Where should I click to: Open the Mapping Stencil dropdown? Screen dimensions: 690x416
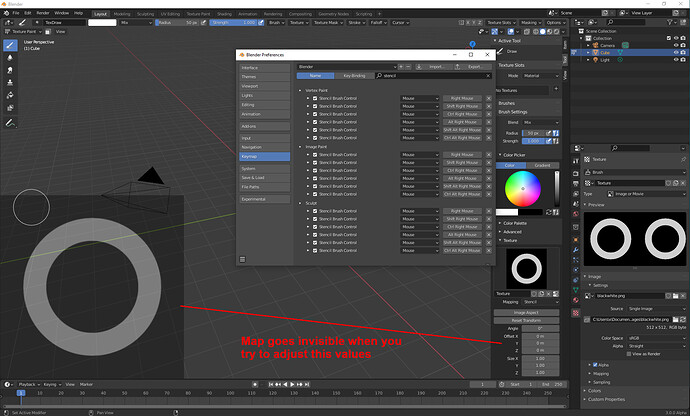(540, 302)
